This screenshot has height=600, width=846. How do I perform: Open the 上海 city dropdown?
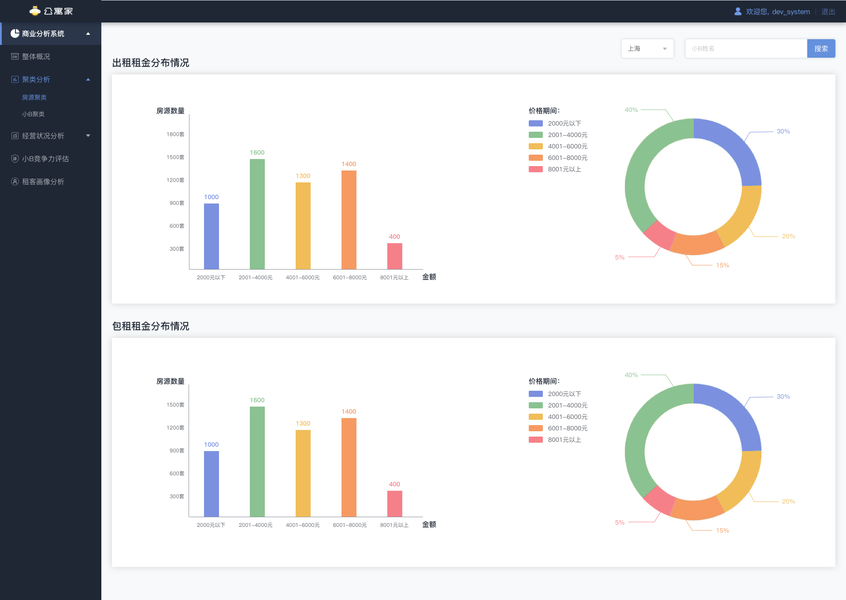[x=647, y=49]
